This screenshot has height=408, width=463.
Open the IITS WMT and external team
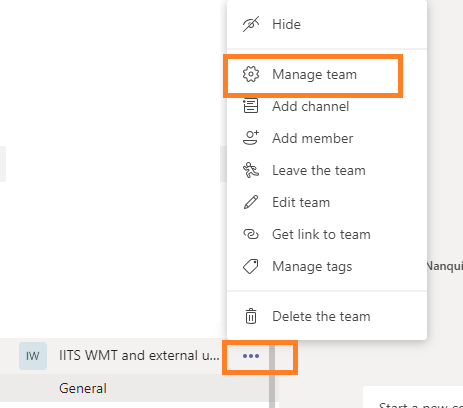click(139, 355)
